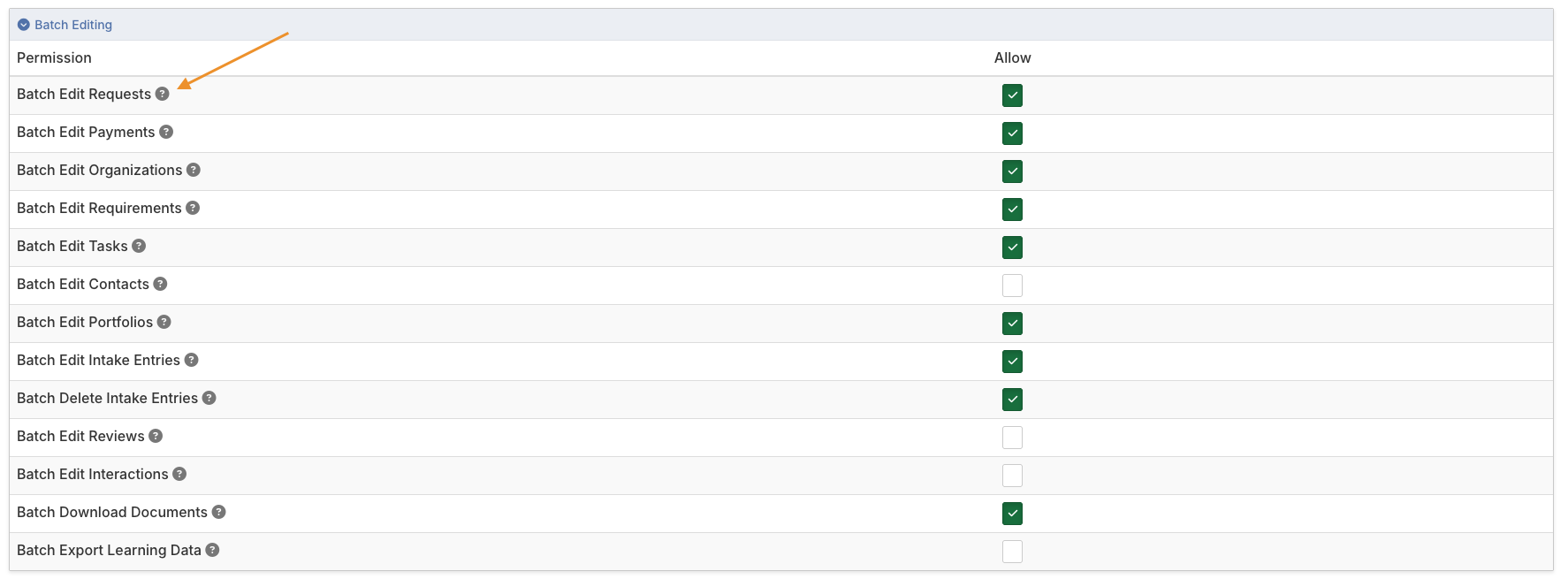Click the Batch Edit Organizations label
Image resolution: width=1568 pixels, height=579 pixels.
point(99,170)
